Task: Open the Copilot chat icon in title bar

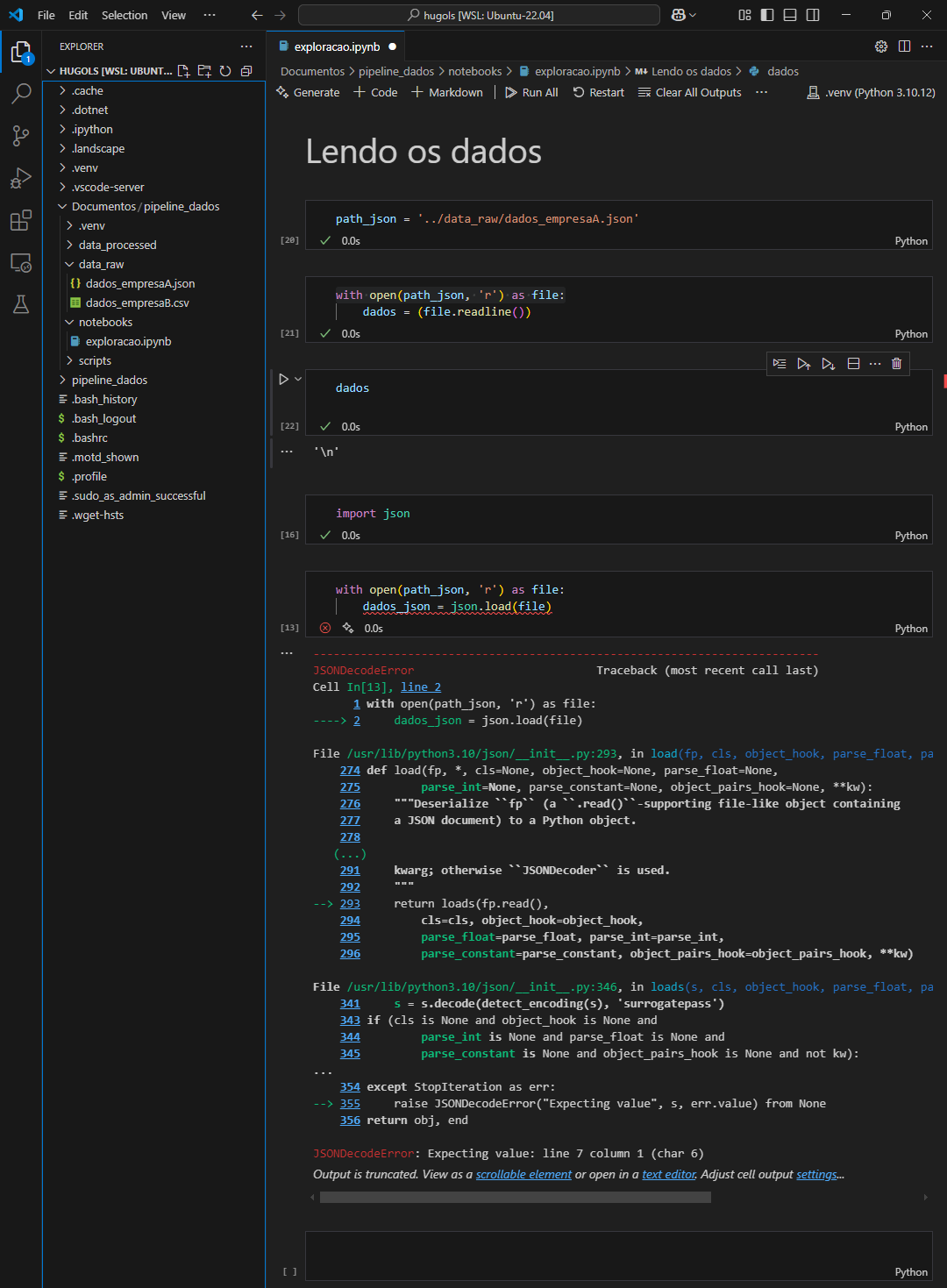Action: (x=679, y=15)
